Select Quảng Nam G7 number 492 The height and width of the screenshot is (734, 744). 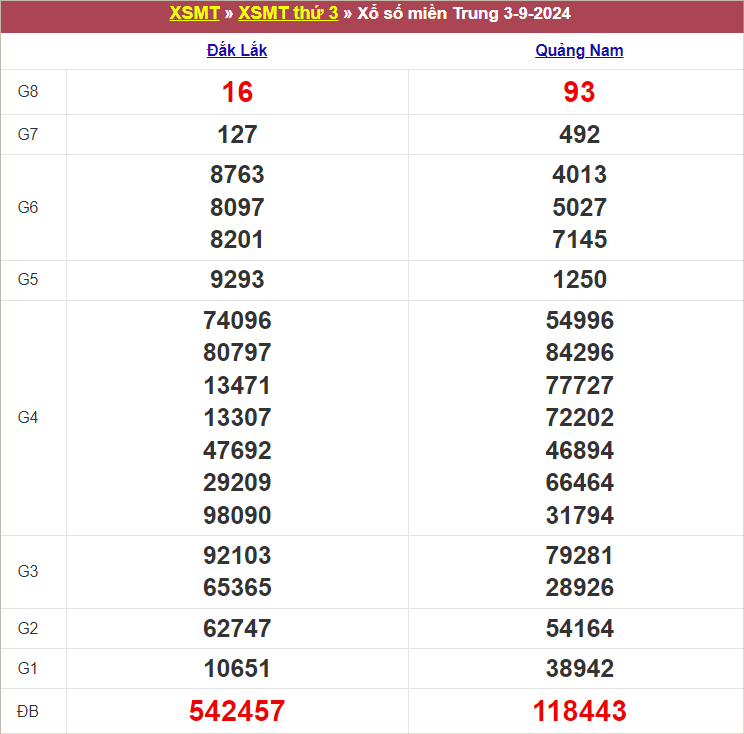click(579, 134)
